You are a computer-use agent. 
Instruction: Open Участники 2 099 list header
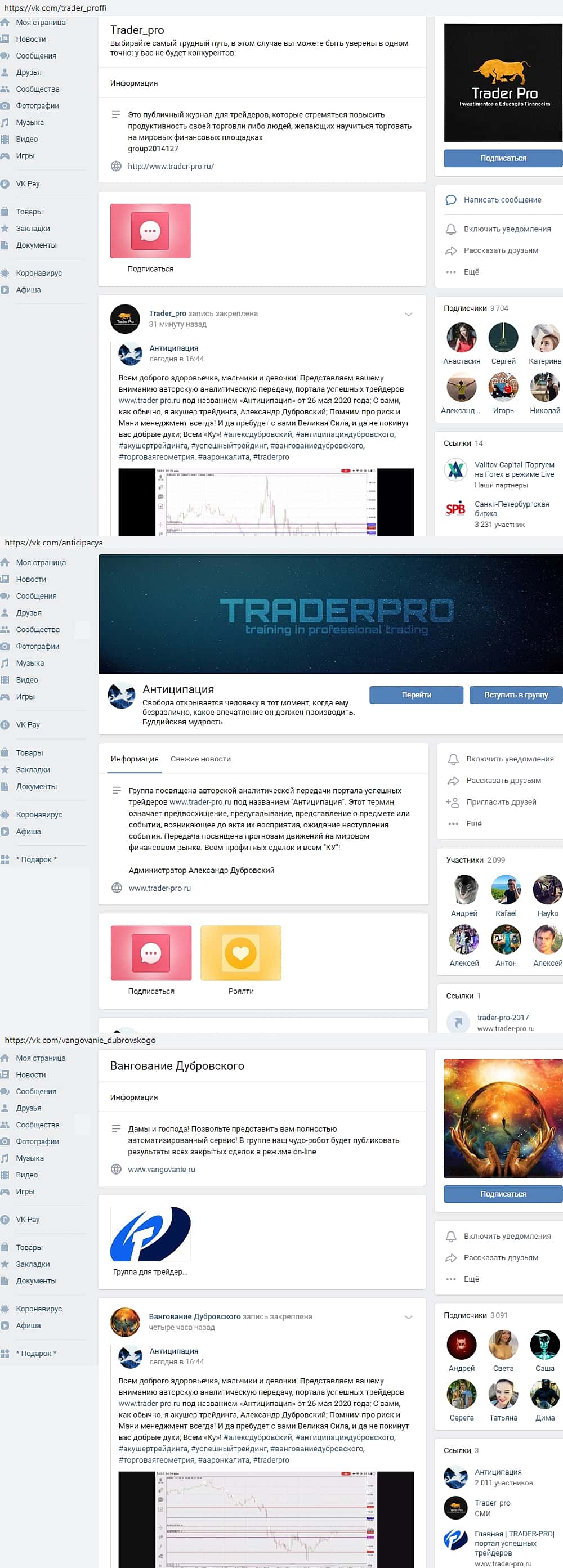pyautogui.click(x=475, y=859)
